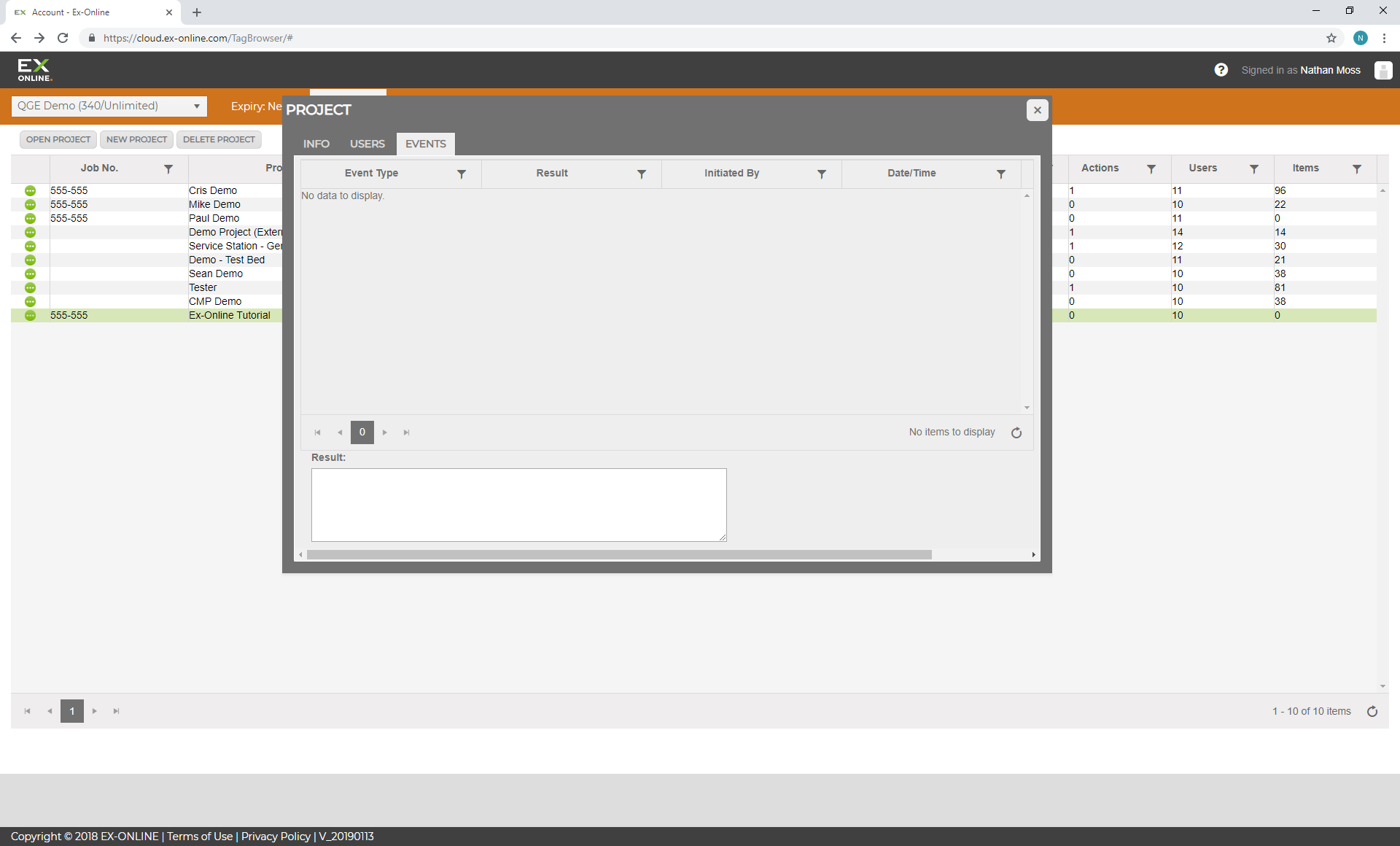Image resolution: width=1400 pixels, height=846 pixels.
Task: Open the Users column filter dropdown
Action: tap(1253, 168)
